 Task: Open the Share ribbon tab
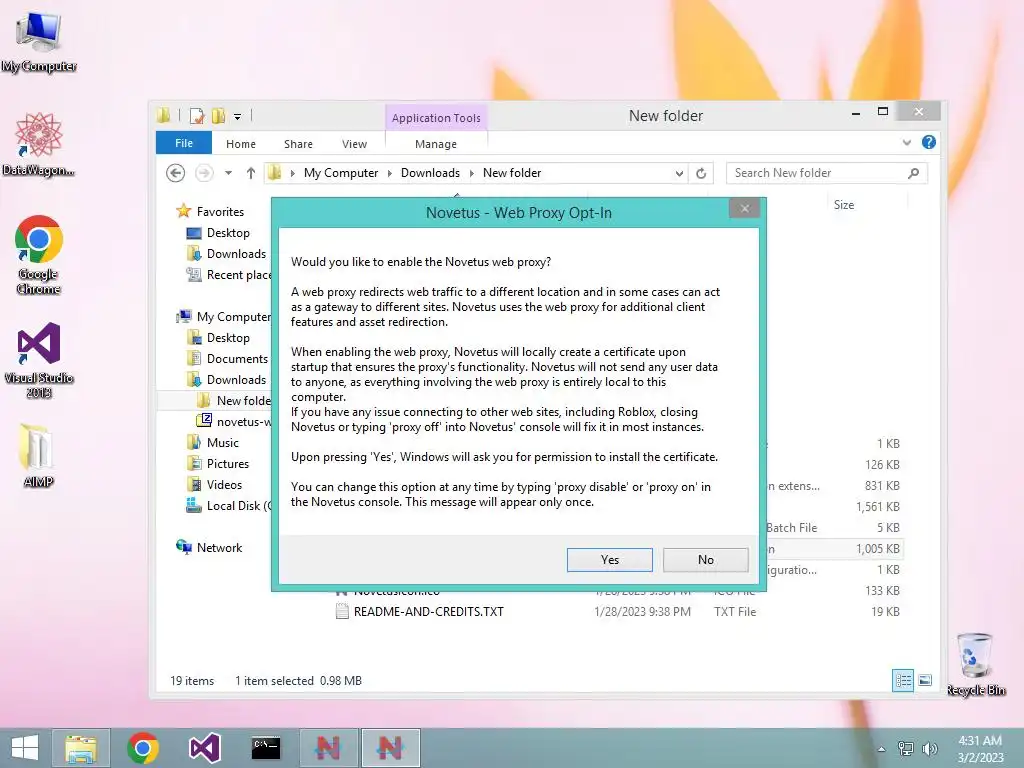click(x=298, y=144)
